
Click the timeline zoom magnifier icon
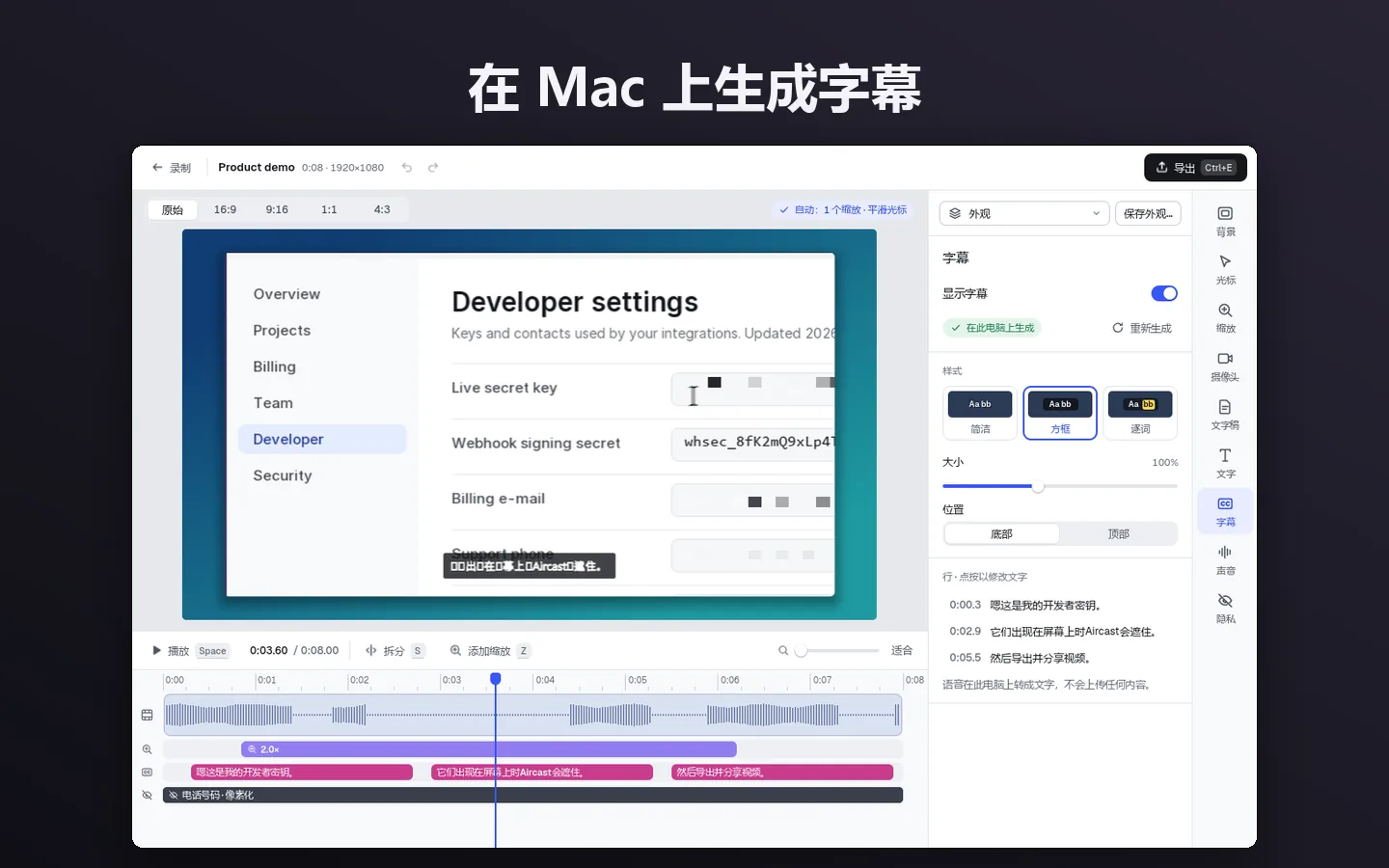click(783, 651)
